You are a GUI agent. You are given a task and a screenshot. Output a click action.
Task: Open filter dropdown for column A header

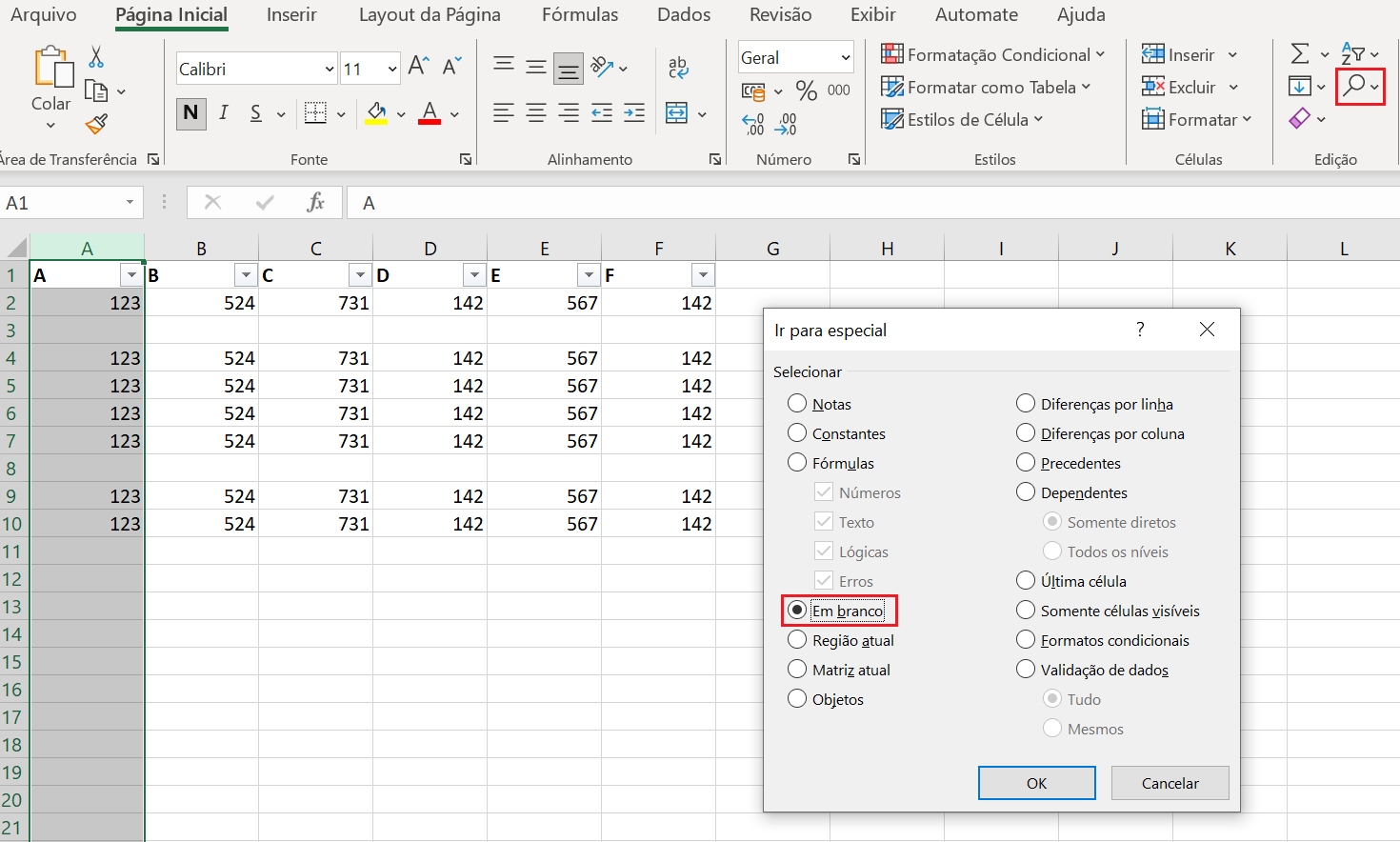pos(131,275)
